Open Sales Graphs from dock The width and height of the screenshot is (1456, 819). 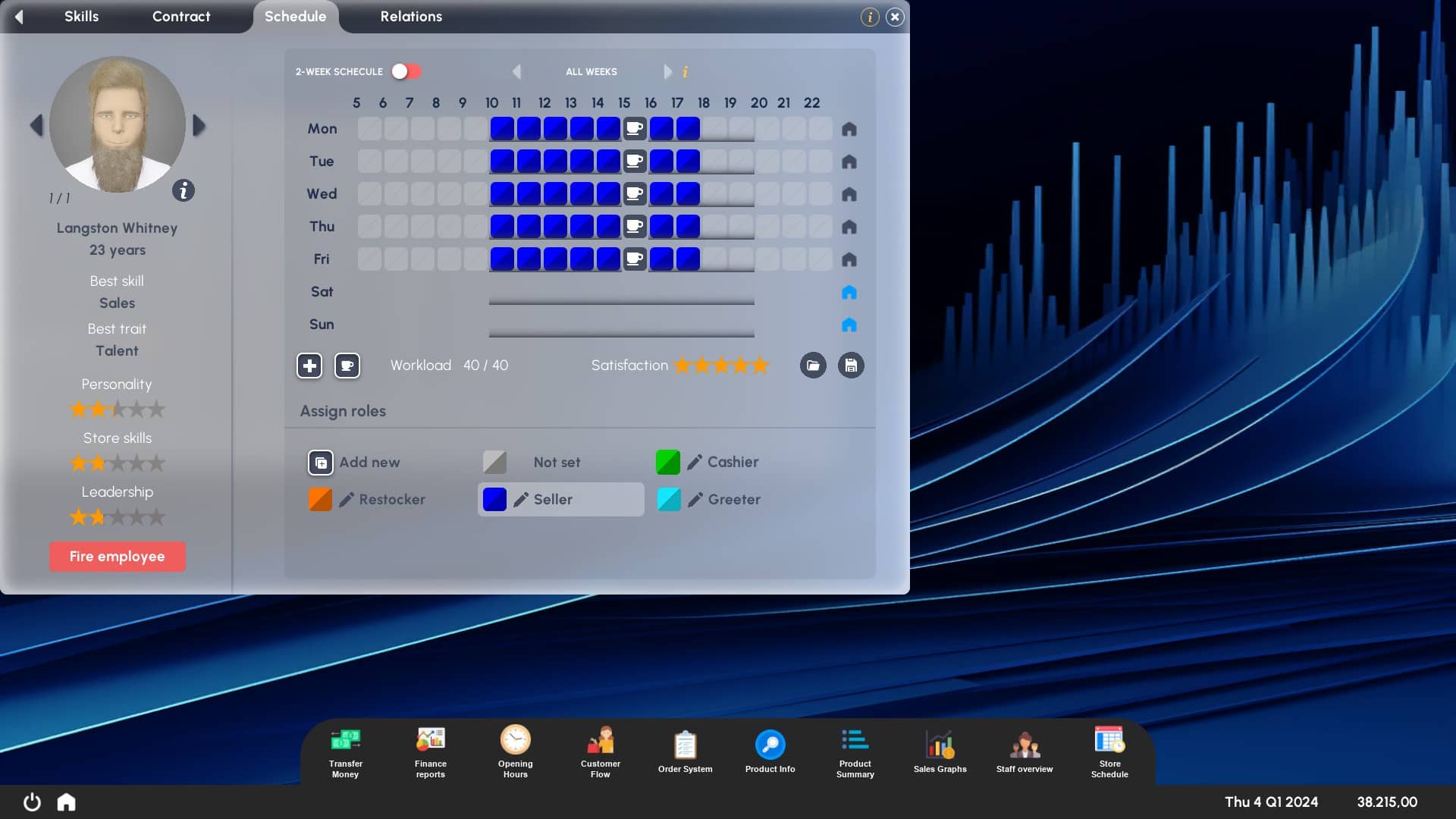point(940,752)
